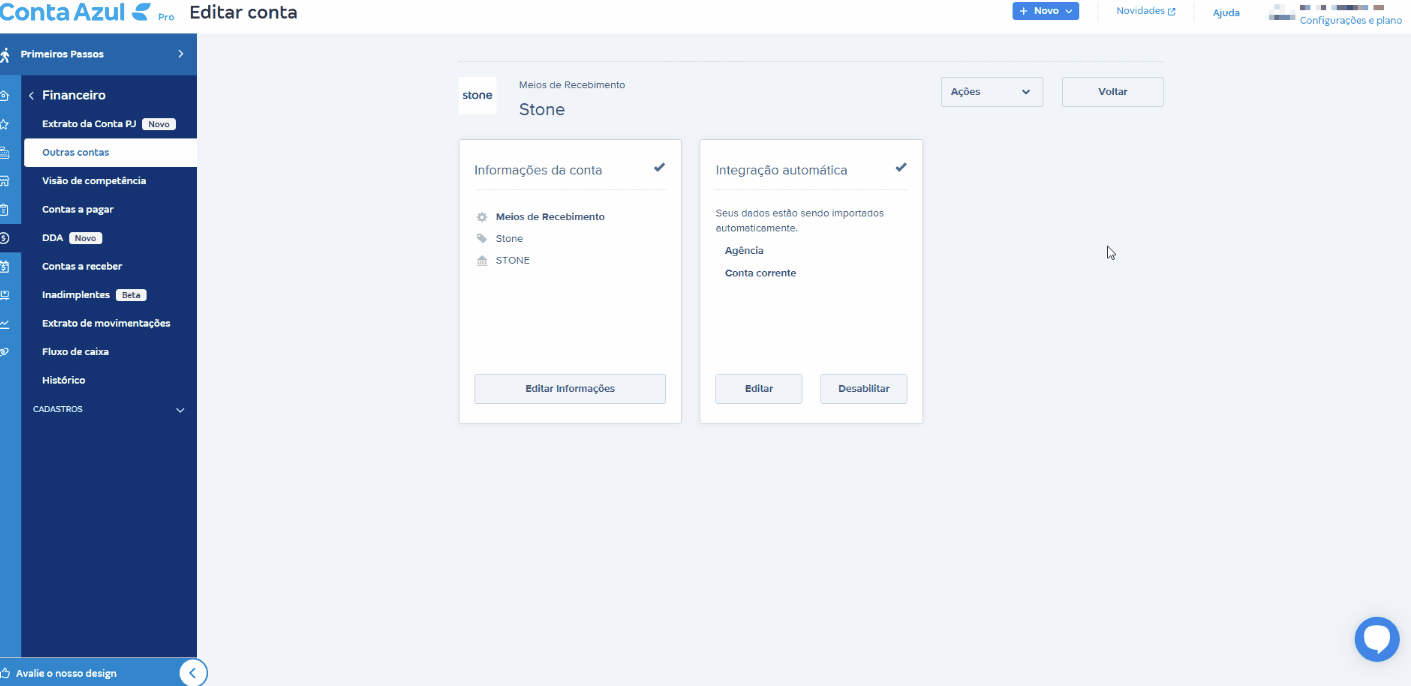Open the line chart icon in the sidebar
The height and width of the screenshot is (686, 1411).
5,324
